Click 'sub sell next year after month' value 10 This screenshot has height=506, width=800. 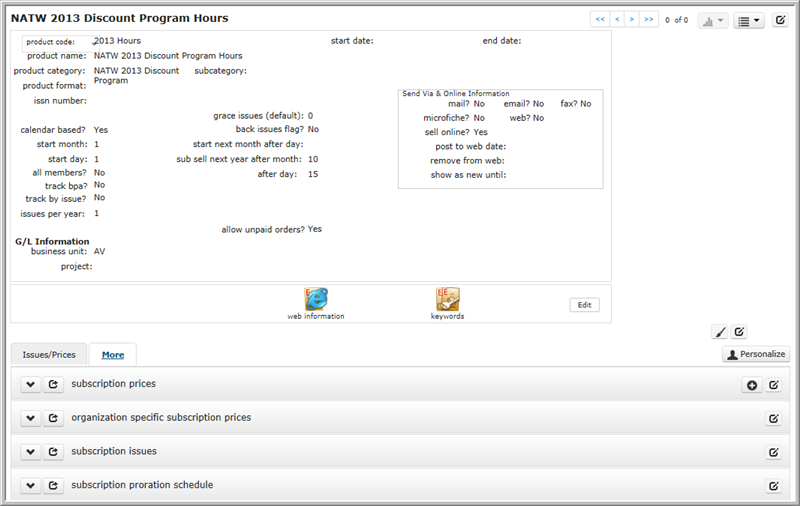[313, 159]
